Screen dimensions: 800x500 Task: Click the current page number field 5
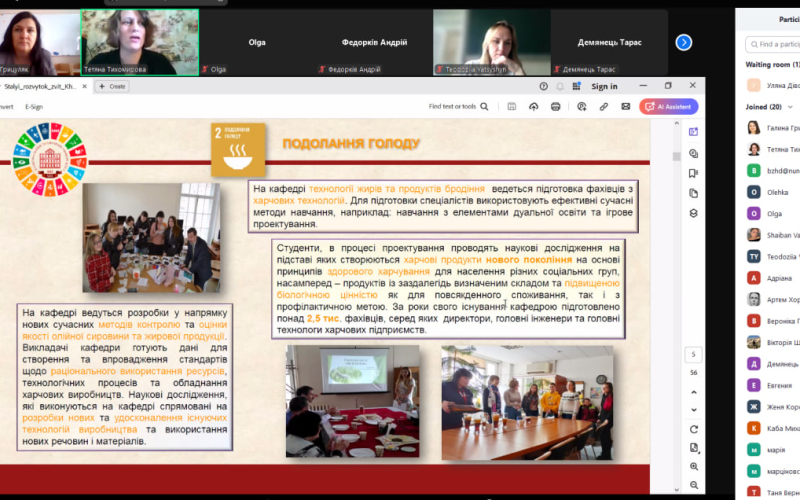point(693,354)
